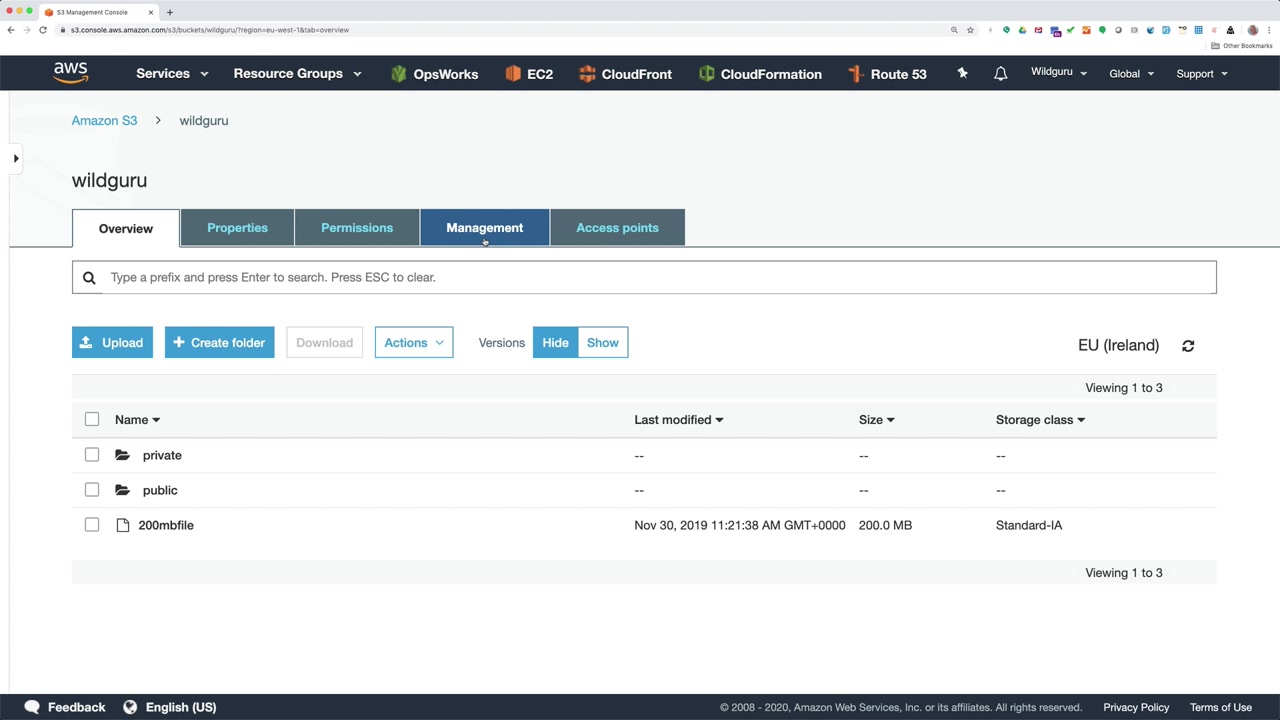Set Versions to Show

pos(603,343)
